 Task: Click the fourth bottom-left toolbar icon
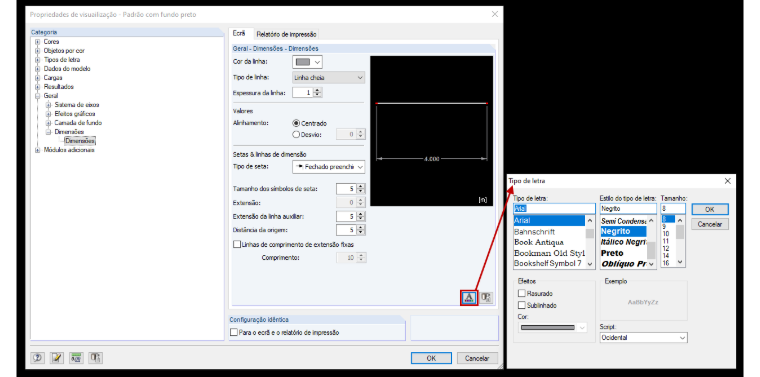point(96,358)
